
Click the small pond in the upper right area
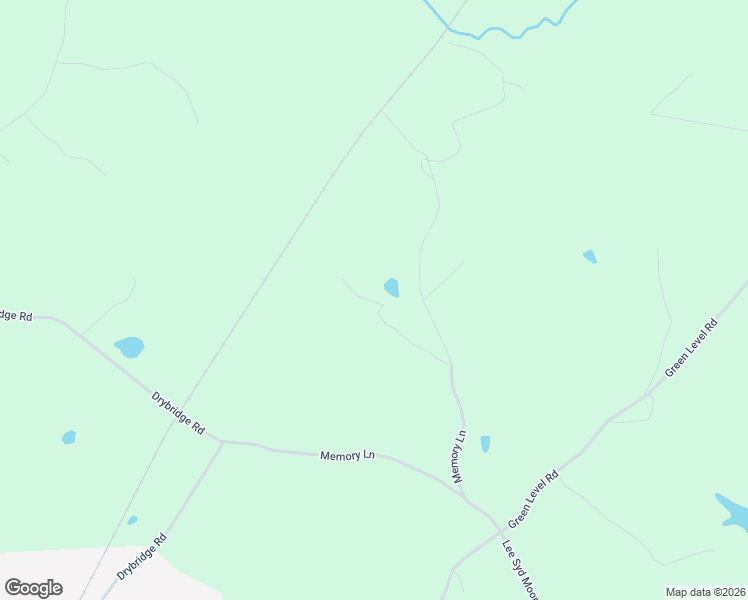coord(590,256)
